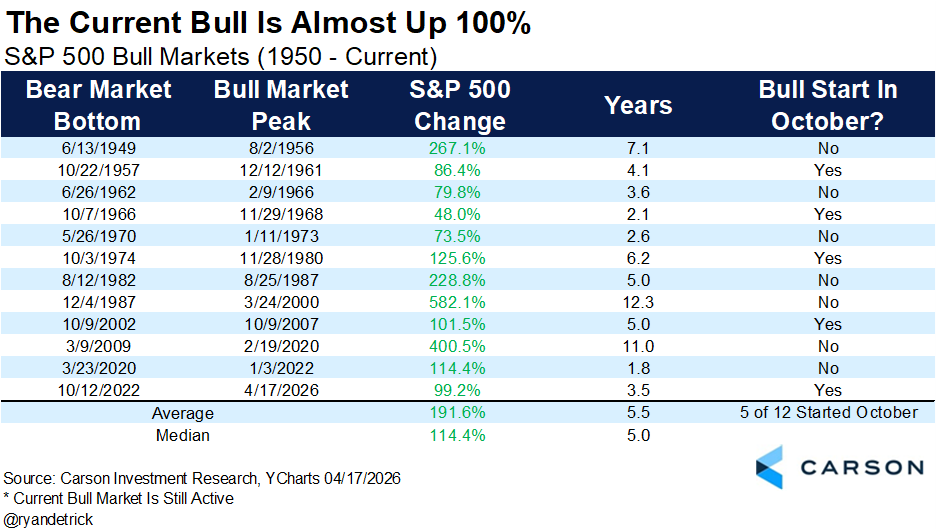Select the 99.2% change cell
Screen dimensions: 936x530
pos(459,390)
